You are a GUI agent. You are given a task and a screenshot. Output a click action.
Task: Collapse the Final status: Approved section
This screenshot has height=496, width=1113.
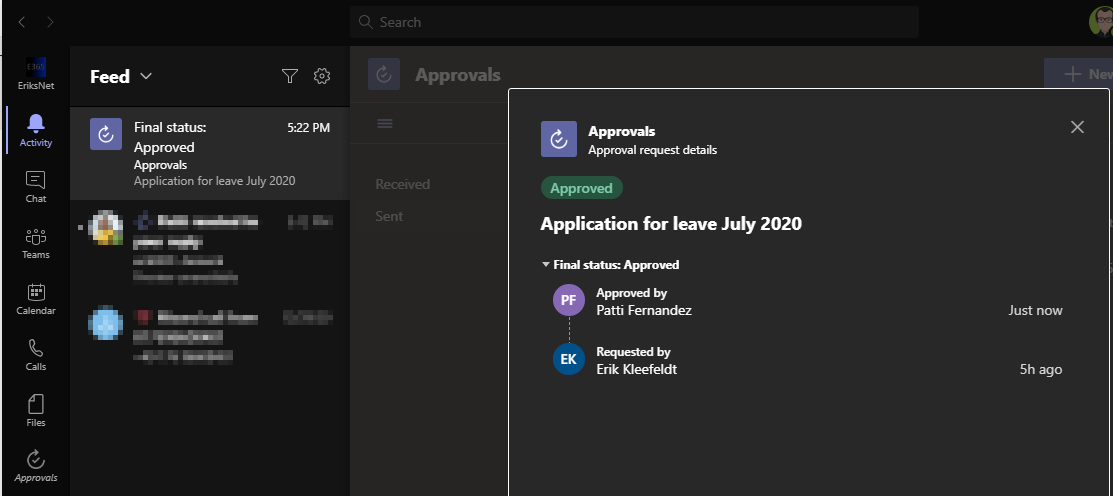(546, 265)
